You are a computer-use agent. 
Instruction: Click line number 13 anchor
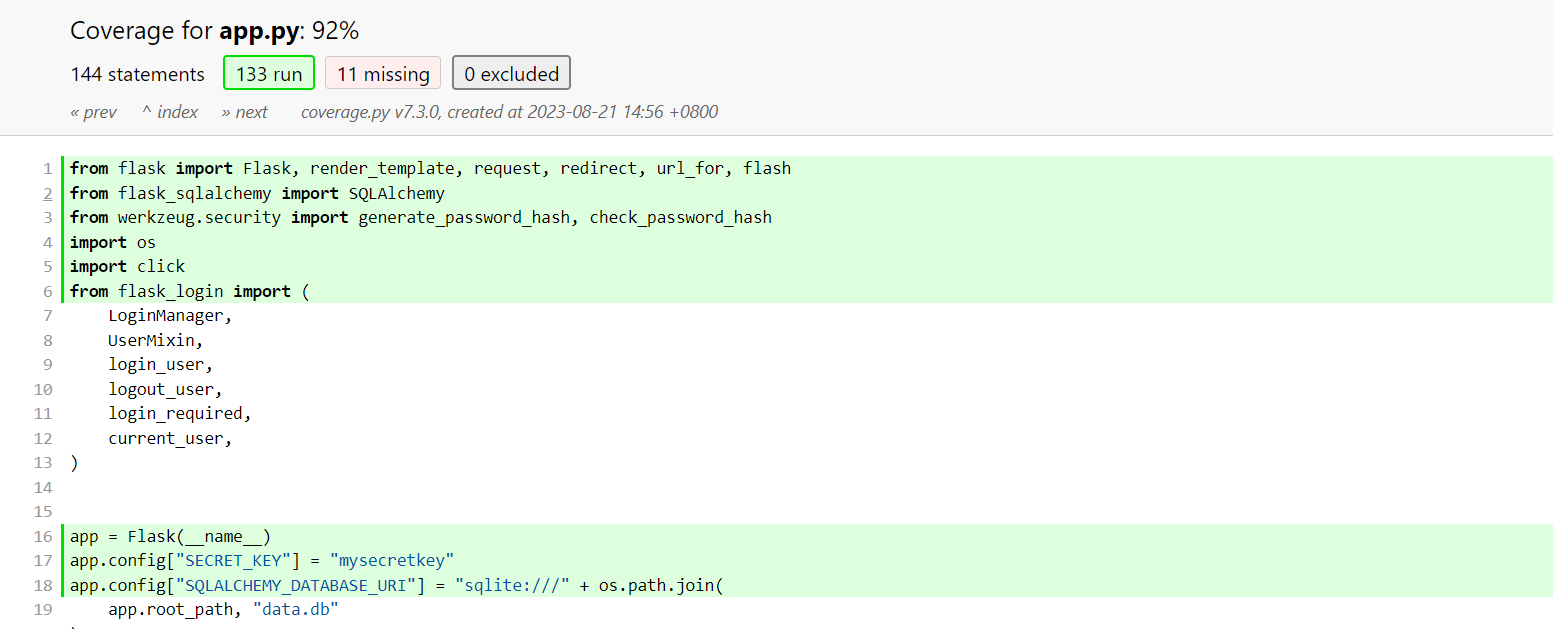point(43,462)
